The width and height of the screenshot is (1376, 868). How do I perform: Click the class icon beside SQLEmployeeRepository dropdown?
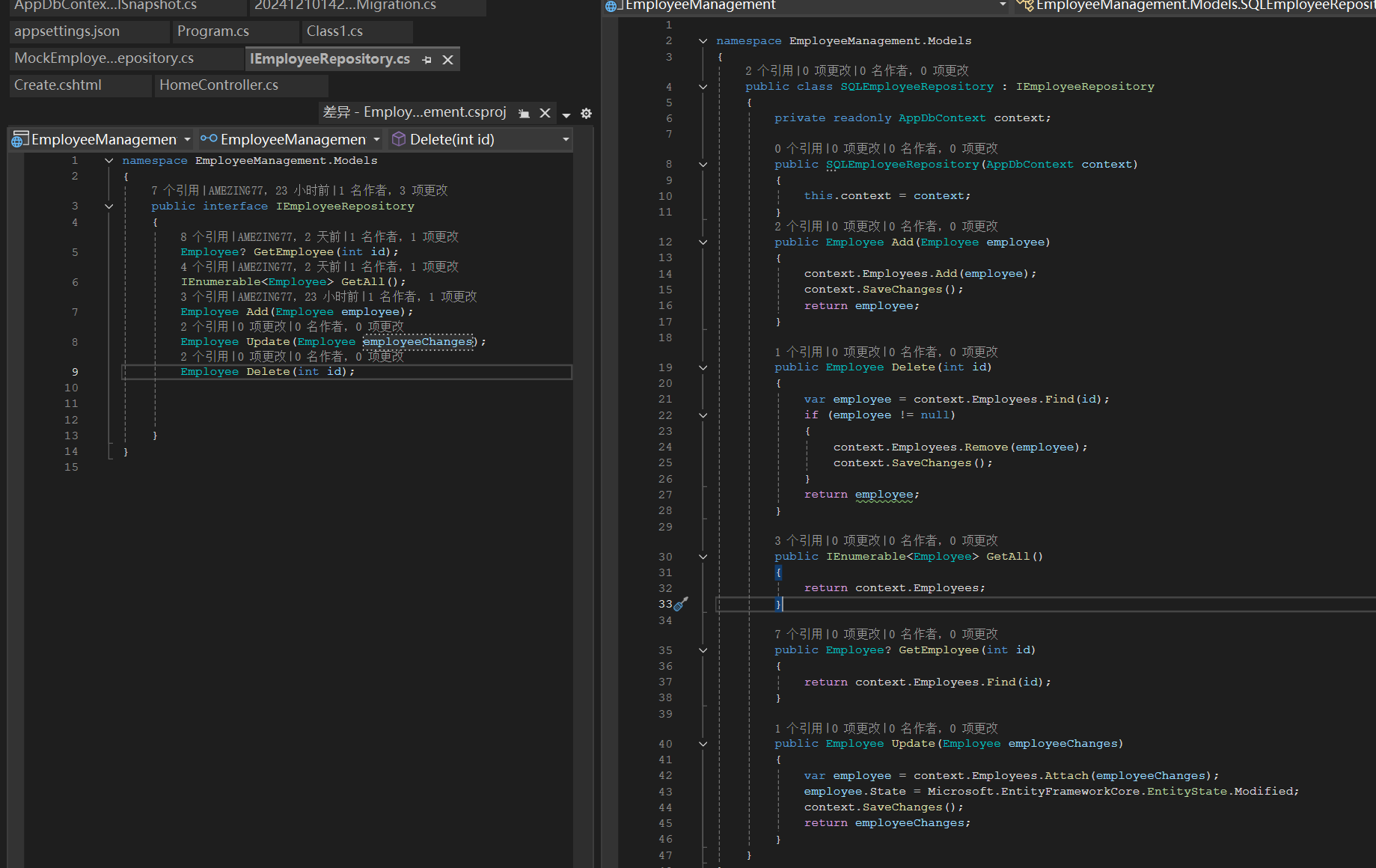tap(1025, 5)
